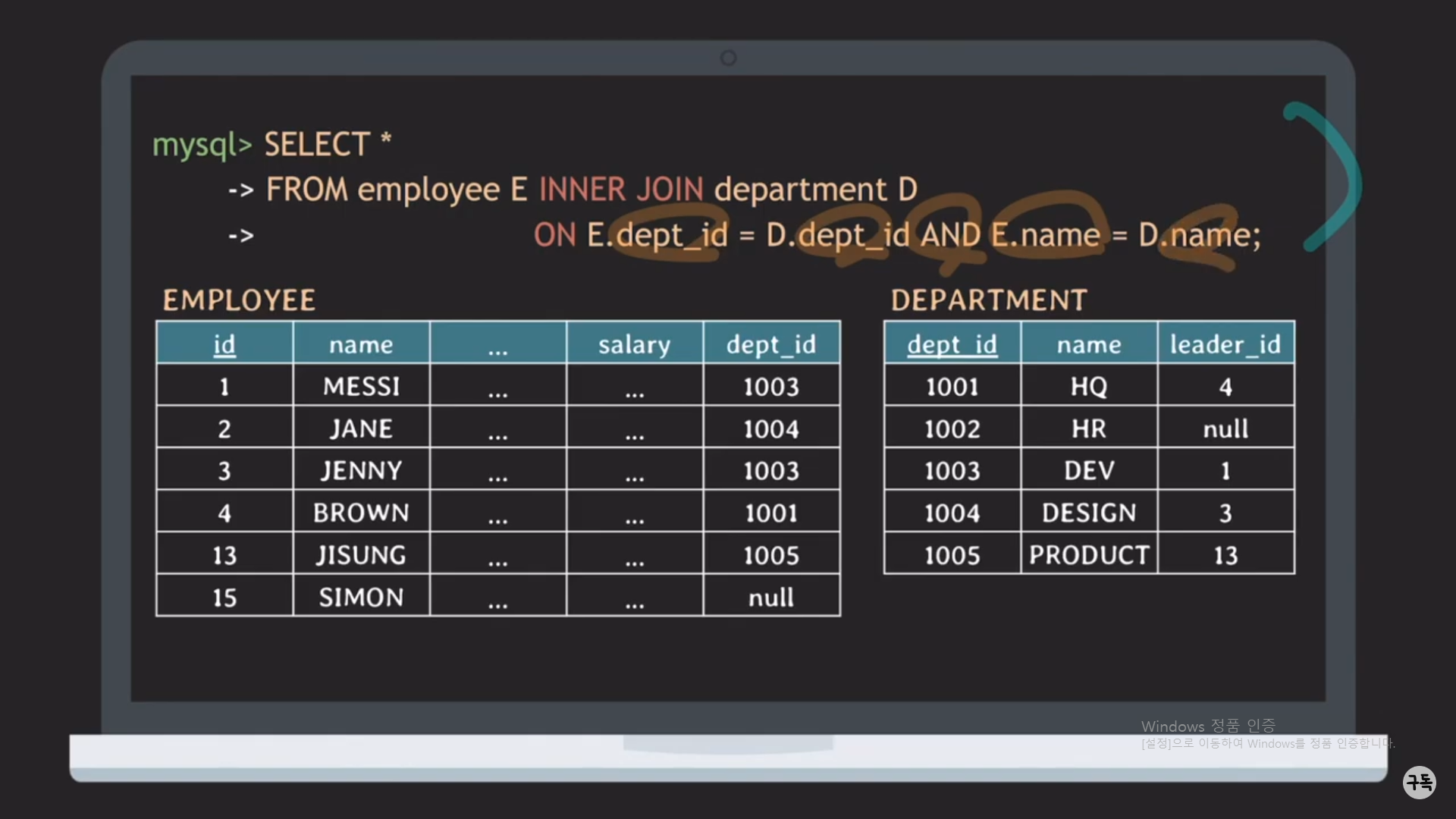The width and height of the screenshot is (1456, 819).
Task: Click the DEPARTMENT table title
Action: click(989, 300)
